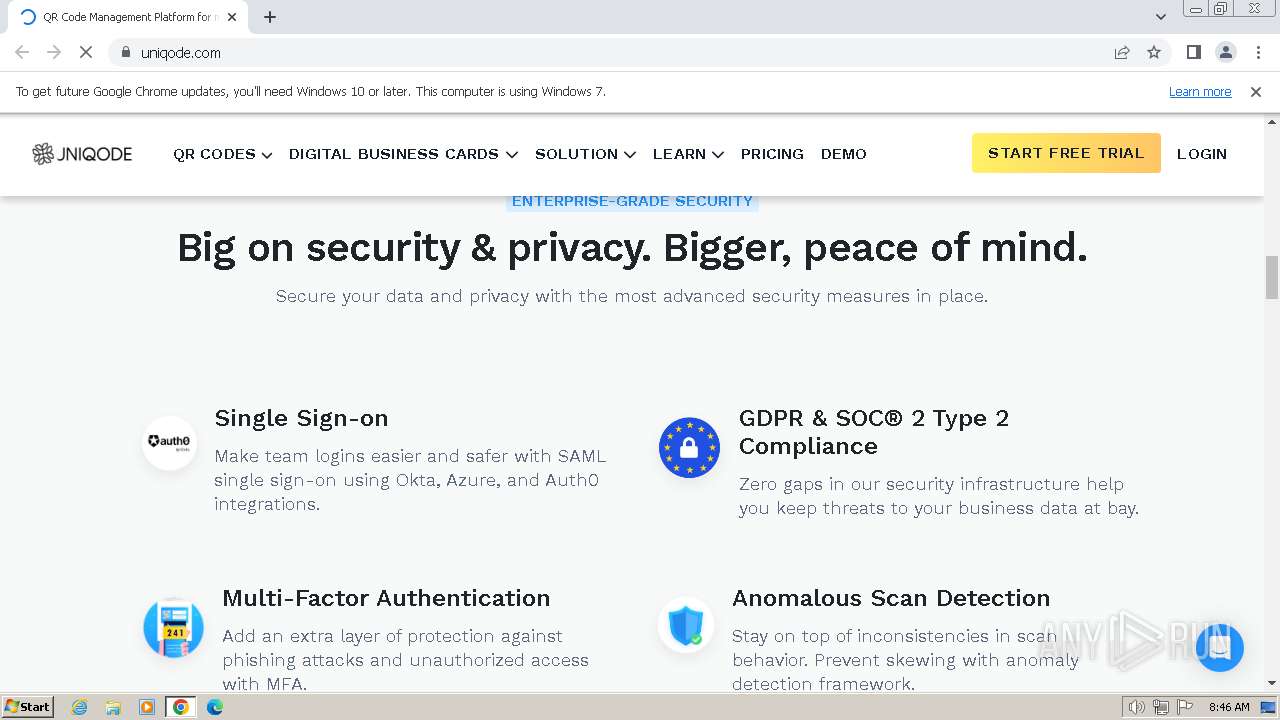Toggle the browser side panel
This screenshot has height=720, width=1280.
pos(1193,52)
